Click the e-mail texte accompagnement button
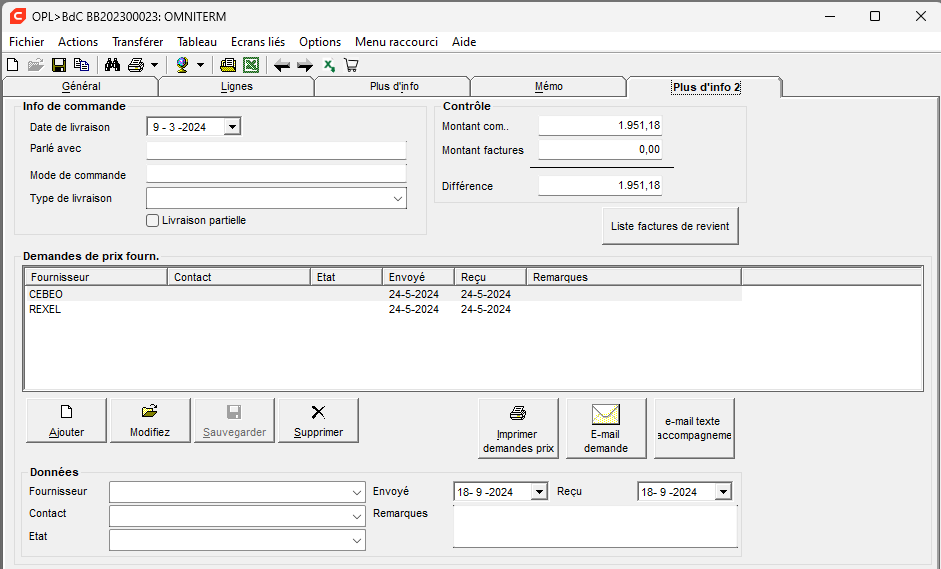Image resolution: width=941 pixels, height=569 pixels. pos(694,428)
